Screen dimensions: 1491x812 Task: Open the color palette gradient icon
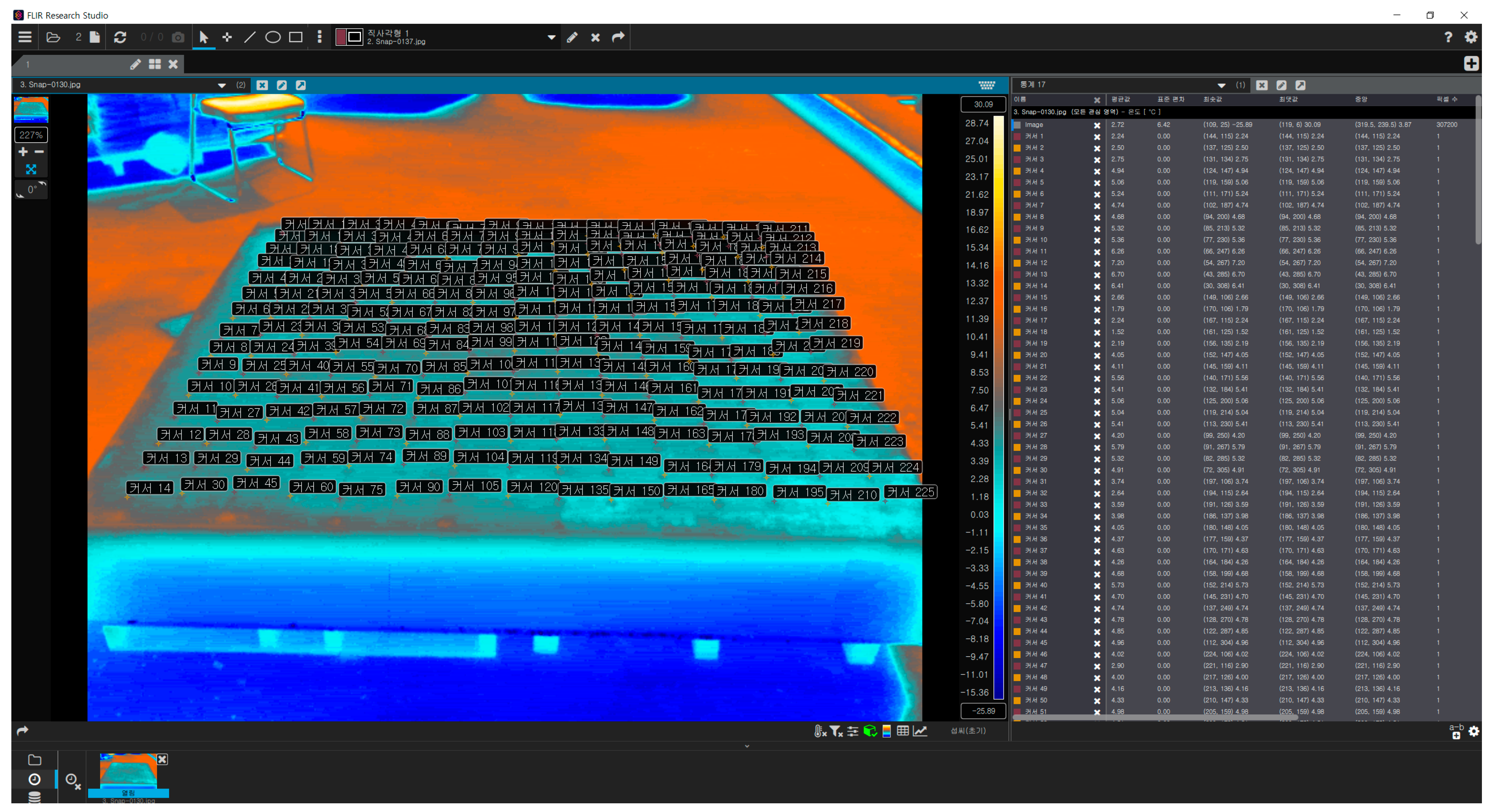(886, 731)
